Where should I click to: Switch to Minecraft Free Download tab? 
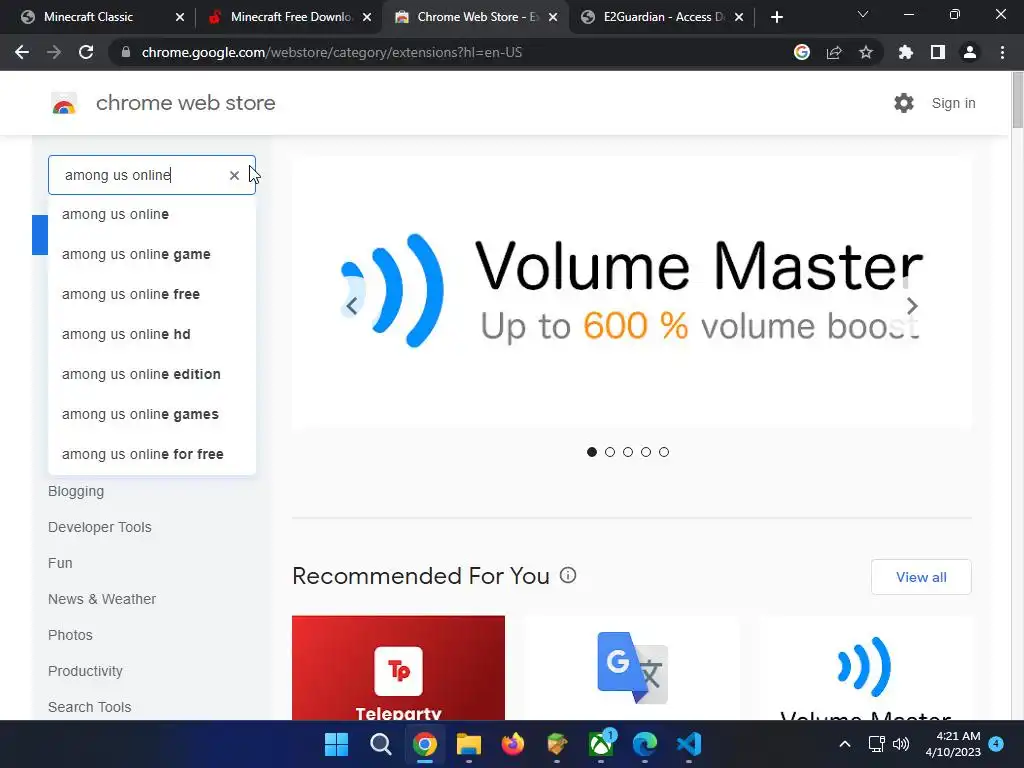pos(292,17)
